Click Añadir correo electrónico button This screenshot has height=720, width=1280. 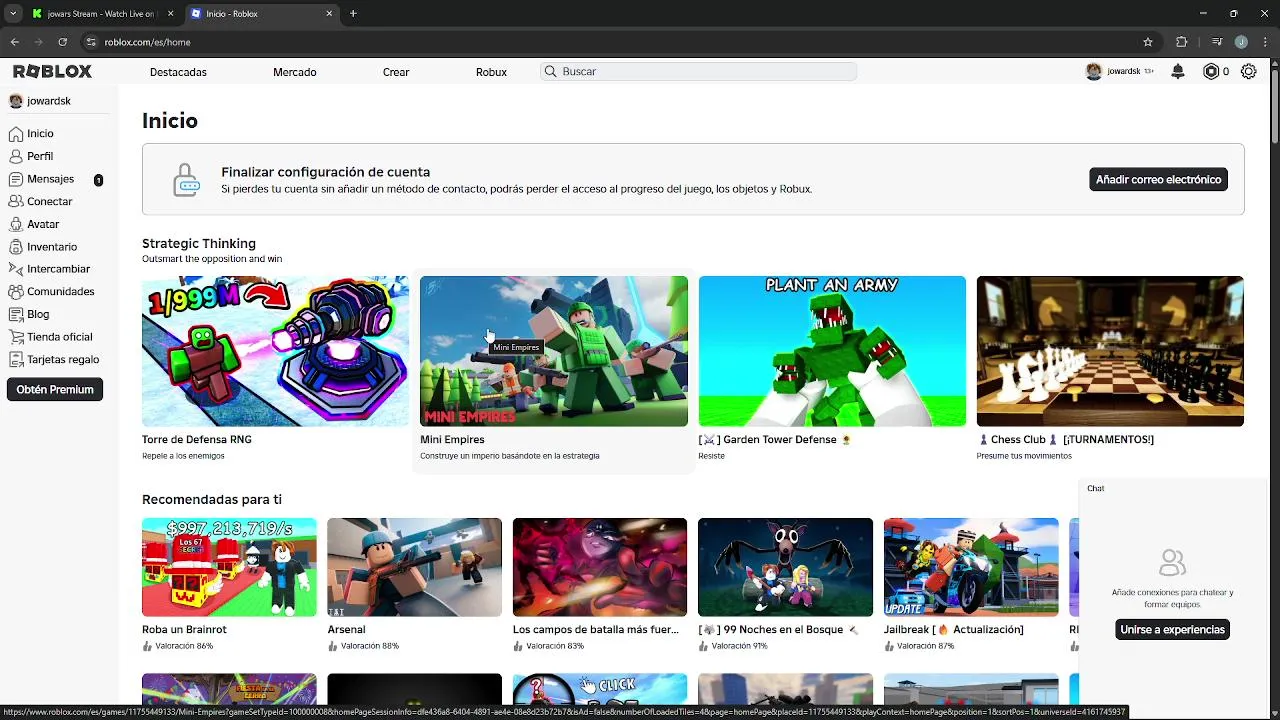(1158, 180)
